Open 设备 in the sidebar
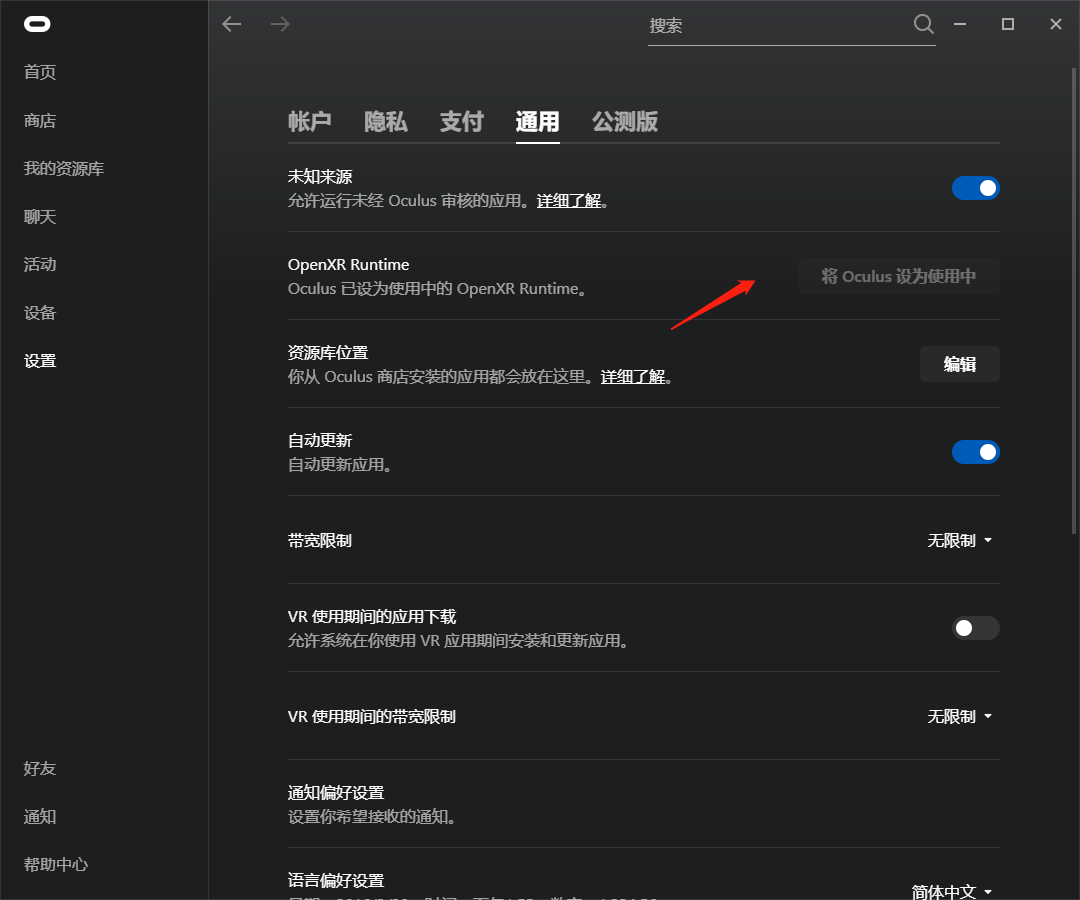1080x900 pixels. point(40,313)
